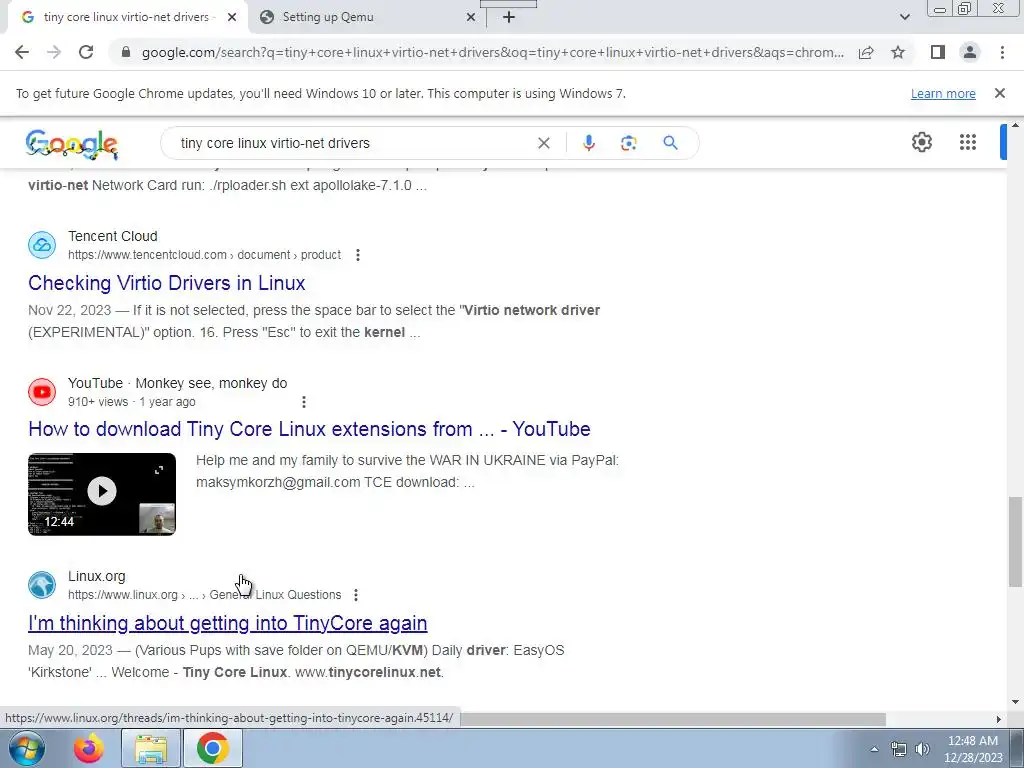The height and width of the screenshot is (768, 1024).
Task: Expand the tab search chevron
Action: click(904, 18)
